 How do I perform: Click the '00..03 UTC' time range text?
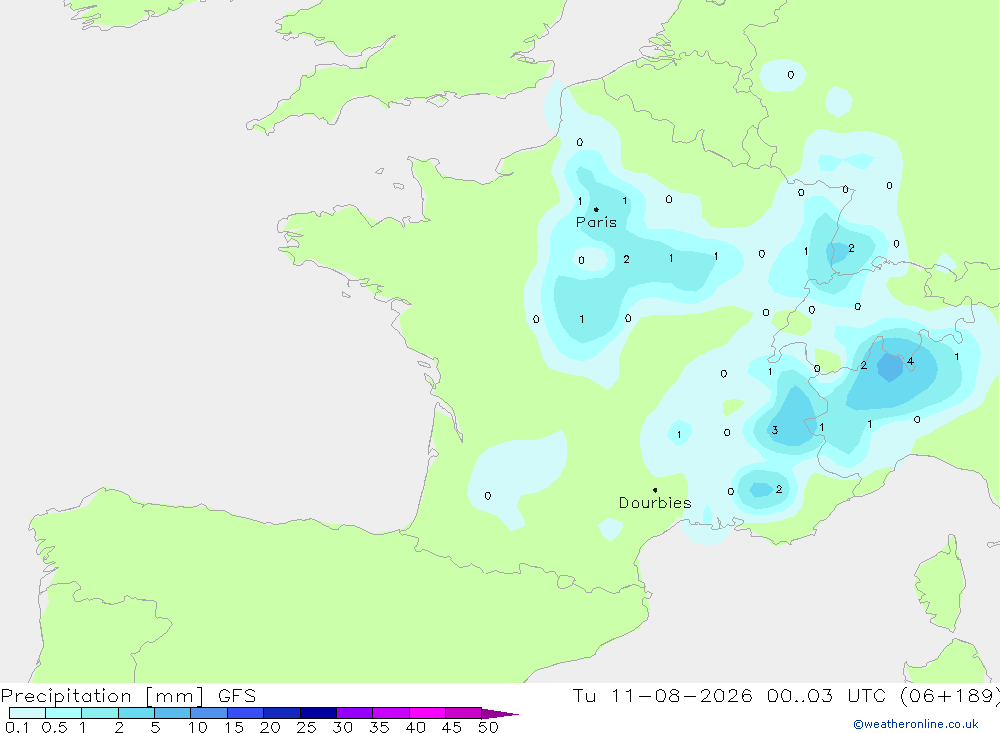(827, 695)
